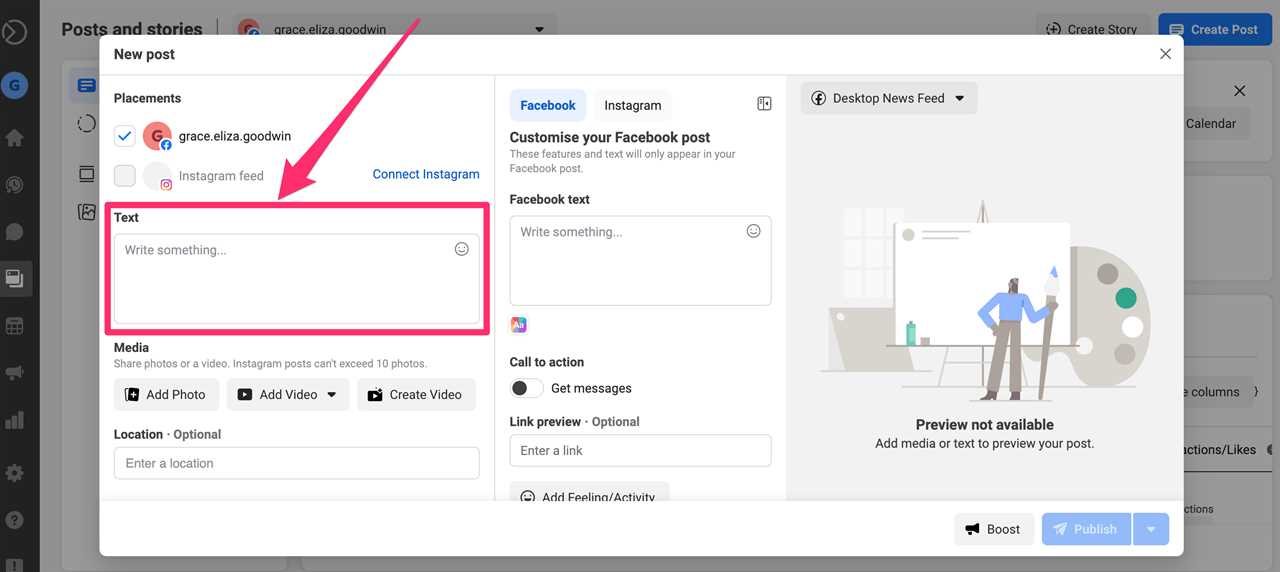Open the recent activity clock icon
This screenshot has height=572, width=1280.
pyautogui.click(x=14, y=185)
